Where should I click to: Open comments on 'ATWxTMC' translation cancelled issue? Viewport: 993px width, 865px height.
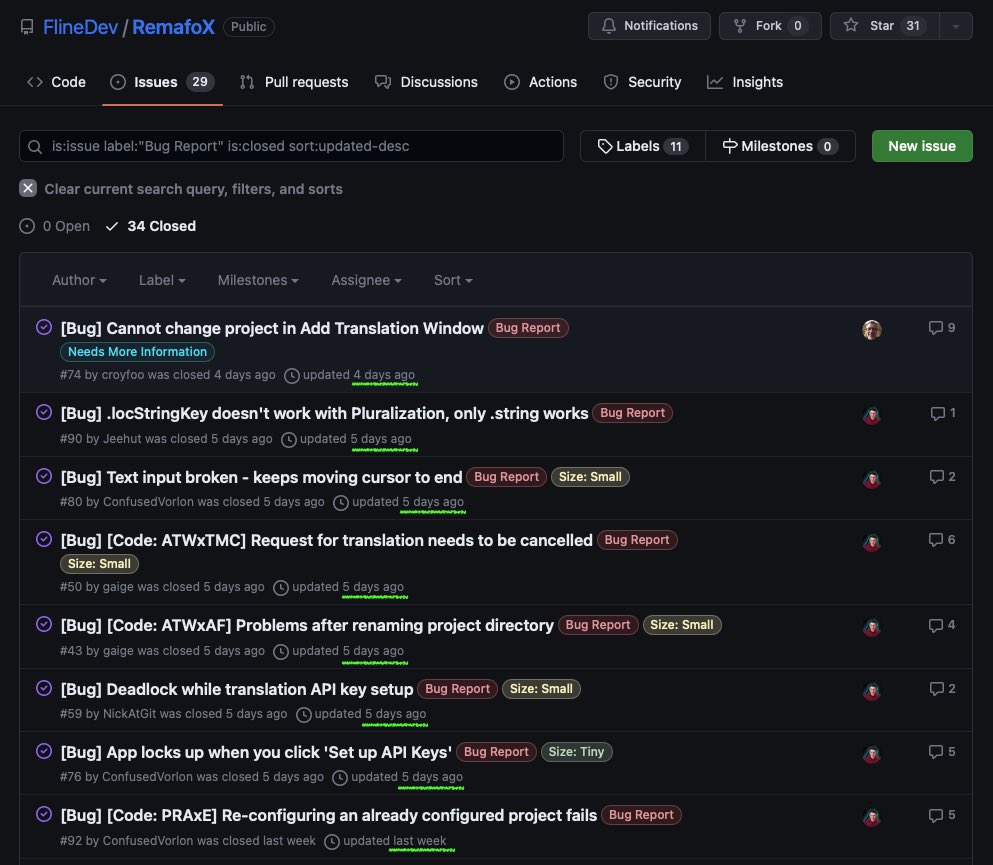point(942,540)
